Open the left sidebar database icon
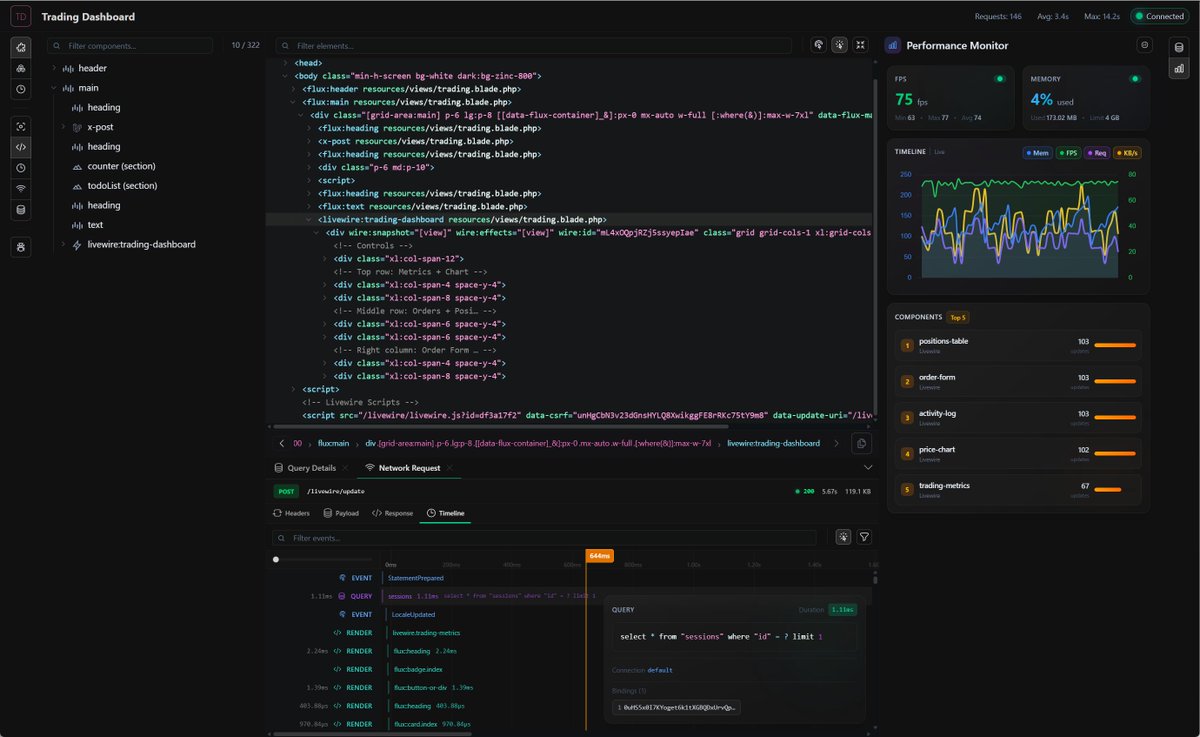The image size is (1200, 737). (x=21, y=210)
